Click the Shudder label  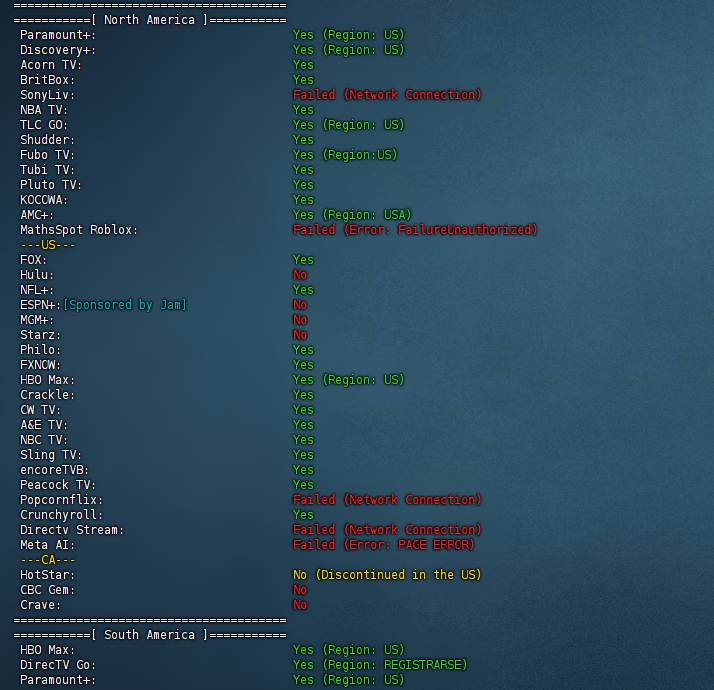pyautogui.click(x=47, y=140)
